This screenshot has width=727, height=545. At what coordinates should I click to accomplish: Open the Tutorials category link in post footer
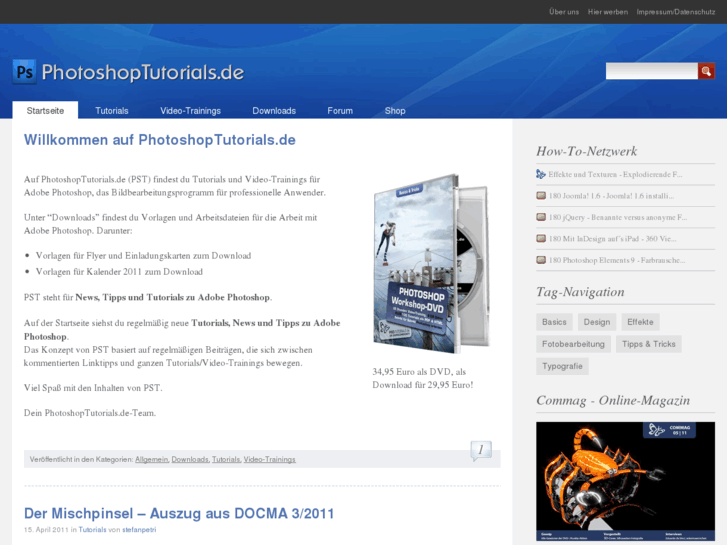point(226,459)
